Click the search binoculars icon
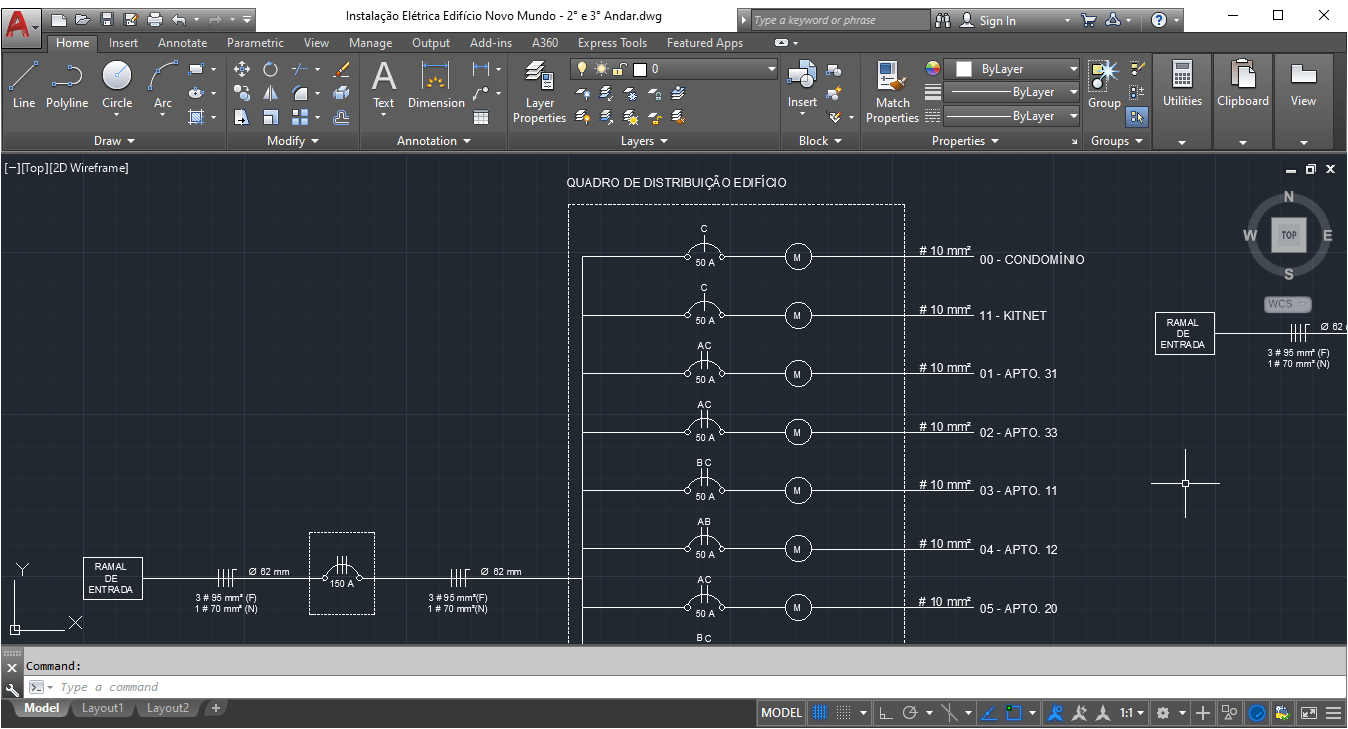This screenshot has width=1348, height=729. [943, 20]
